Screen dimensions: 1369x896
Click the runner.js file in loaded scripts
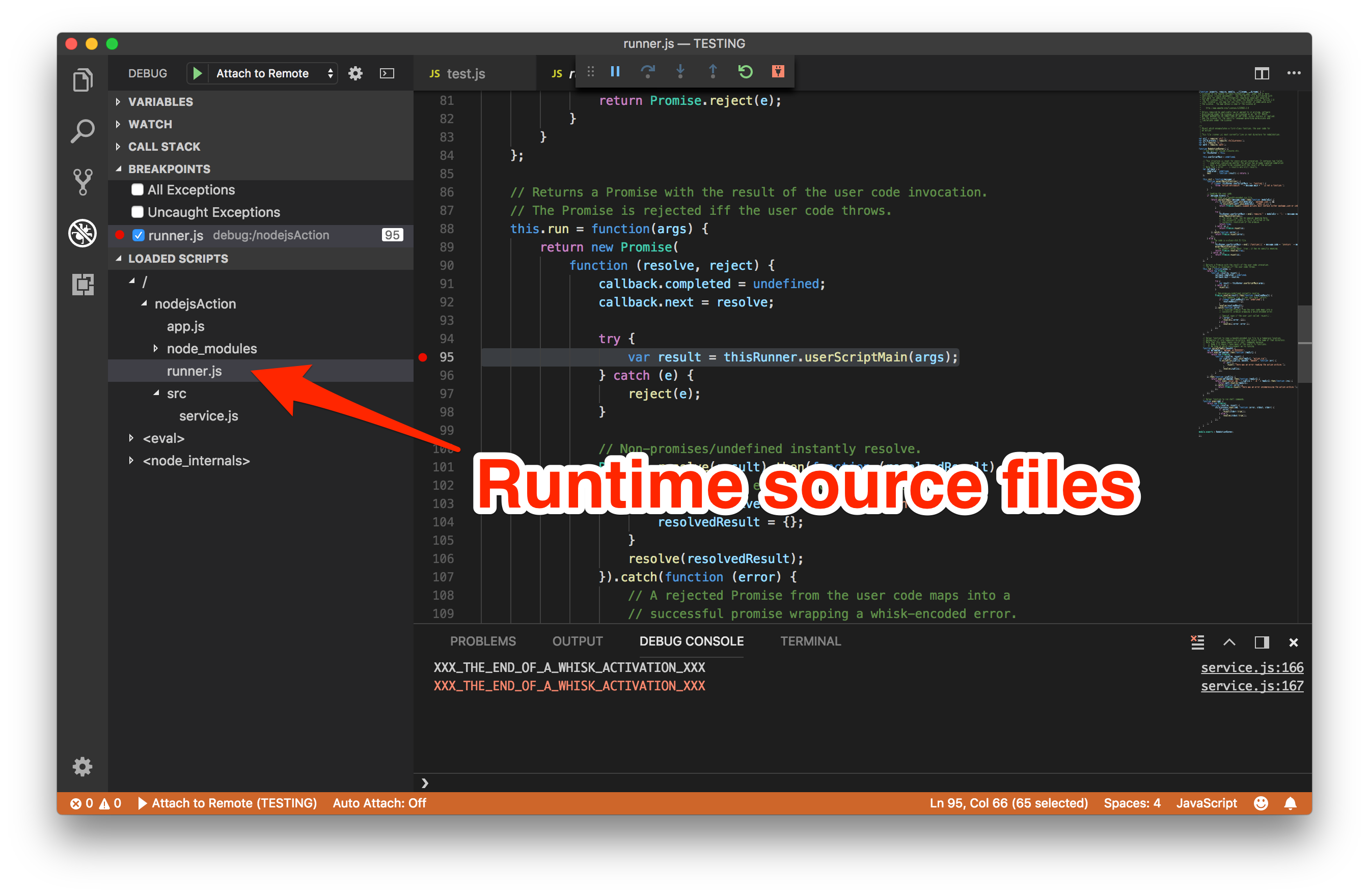pos(194,371)
